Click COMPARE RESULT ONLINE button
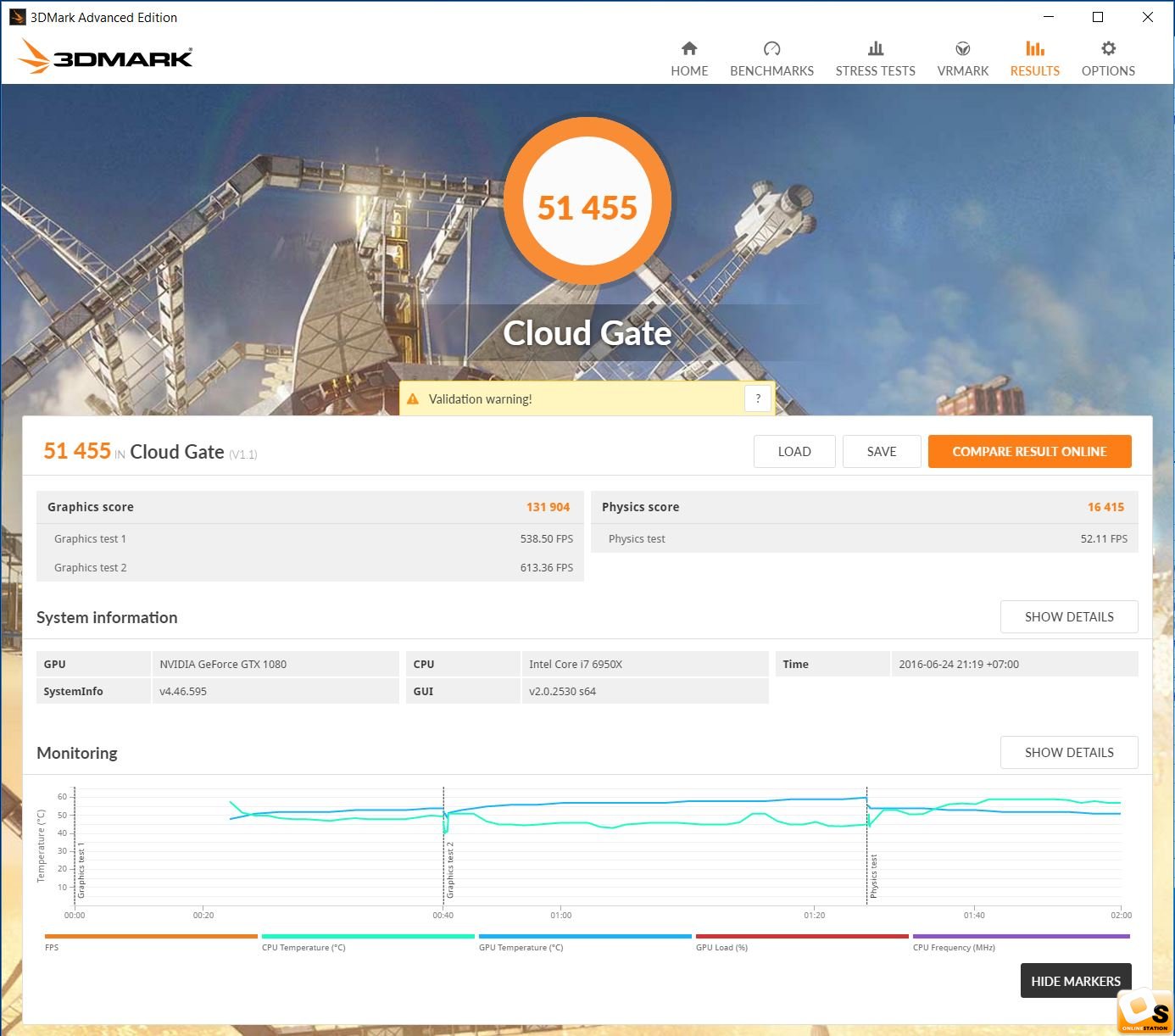 [1030, 452]
